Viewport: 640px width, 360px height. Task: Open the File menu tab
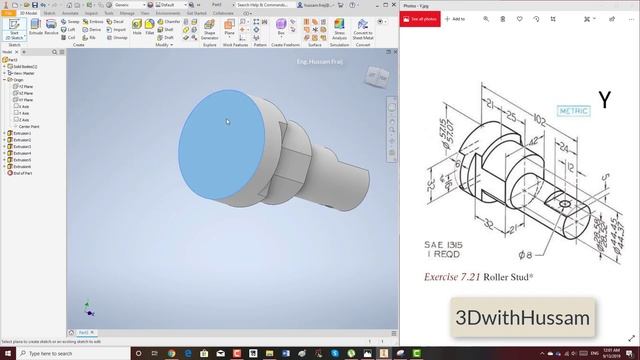click(x=8, y=13)
